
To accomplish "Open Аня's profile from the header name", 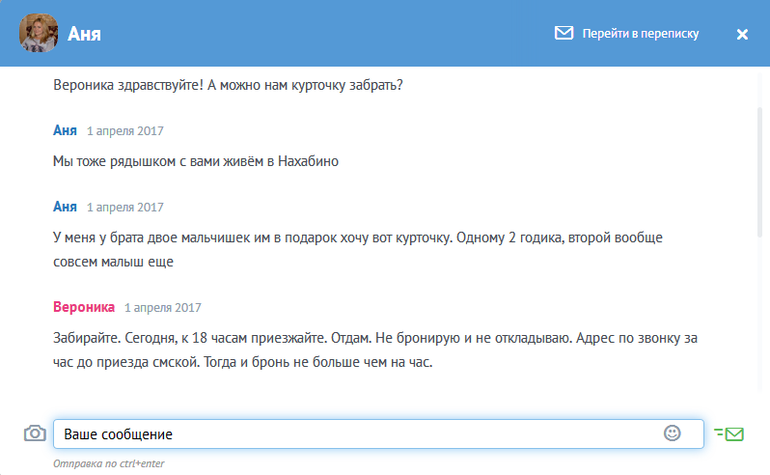I will pyautogui.click(x=85, y=34).
